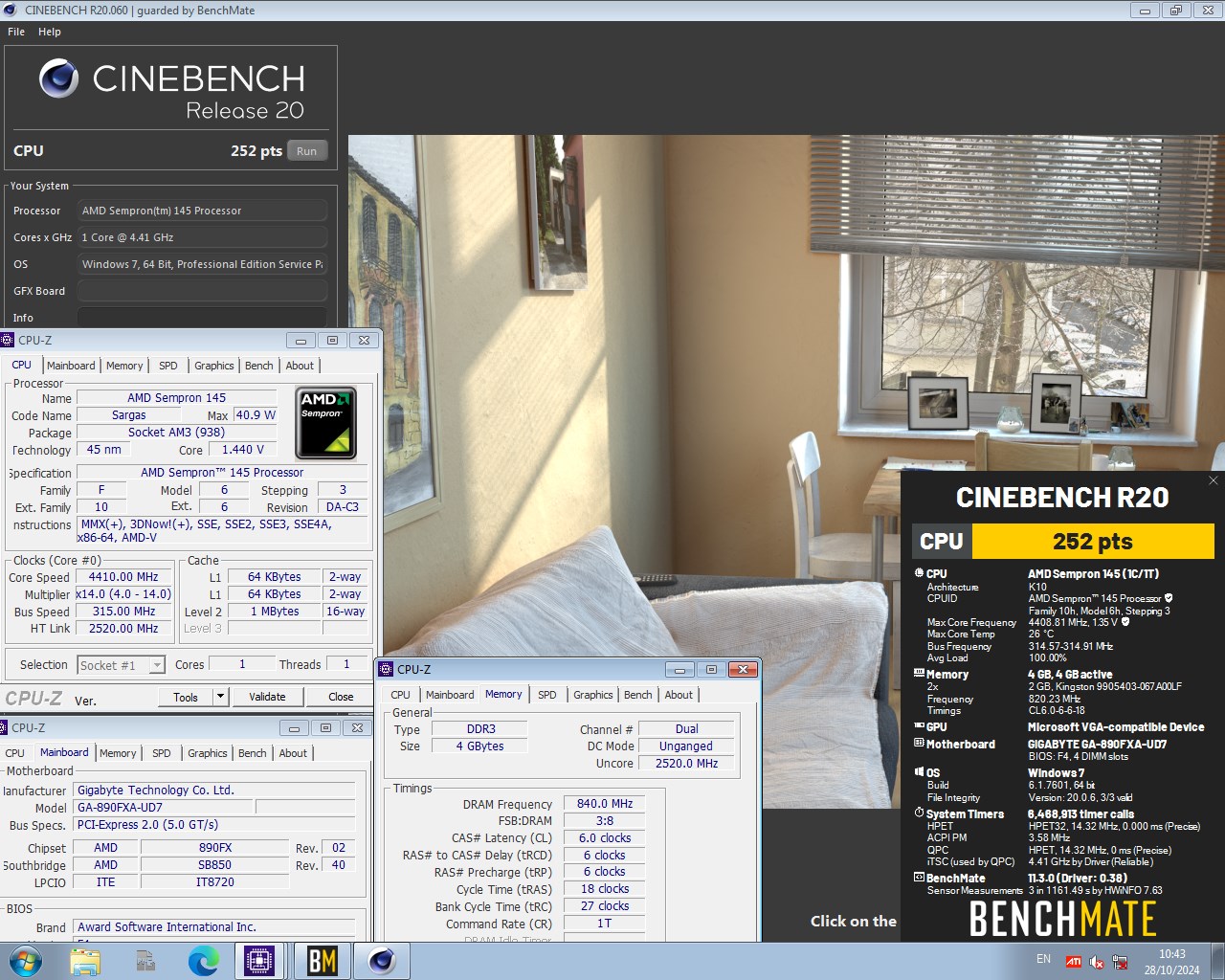This screenshot has width=1225, height=980.
Task: Click verified shield beside CPUID processor name
Action: pos(1169,598)
